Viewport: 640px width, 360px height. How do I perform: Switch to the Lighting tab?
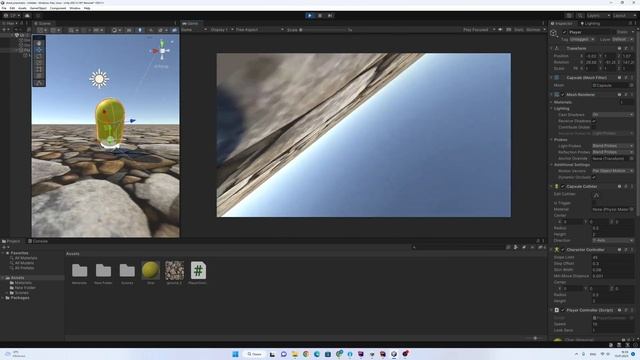click(x=590, y=24)
